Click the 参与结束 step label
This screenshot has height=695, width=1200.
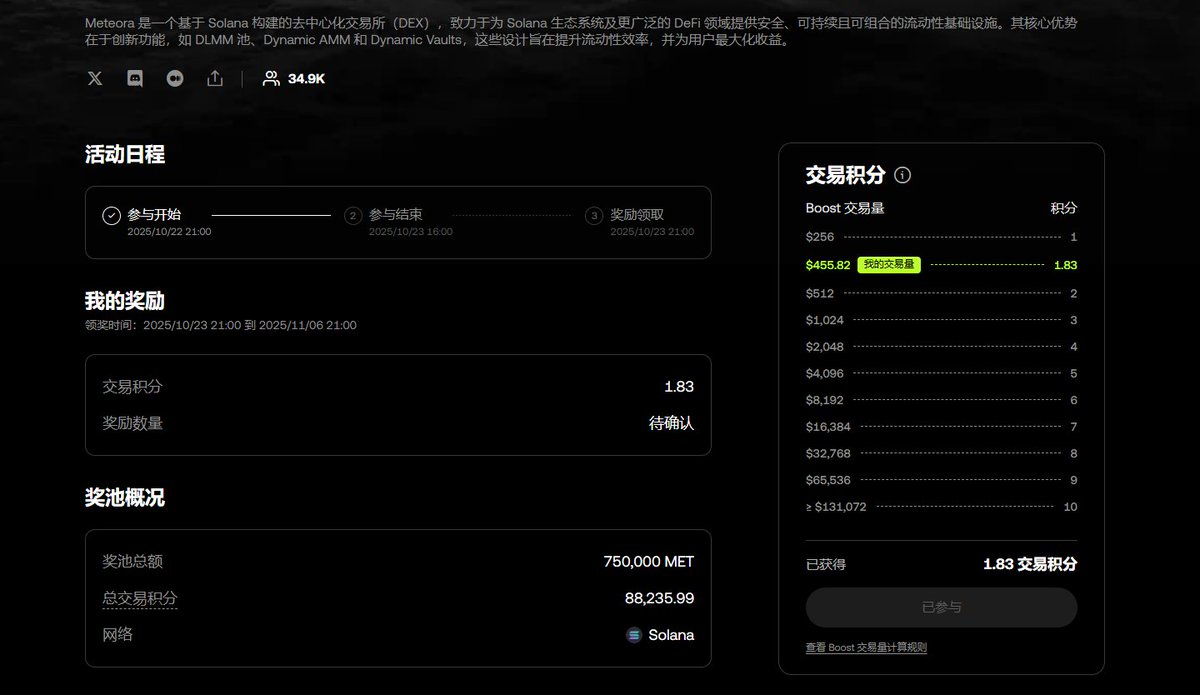click(x=396, y=214)
